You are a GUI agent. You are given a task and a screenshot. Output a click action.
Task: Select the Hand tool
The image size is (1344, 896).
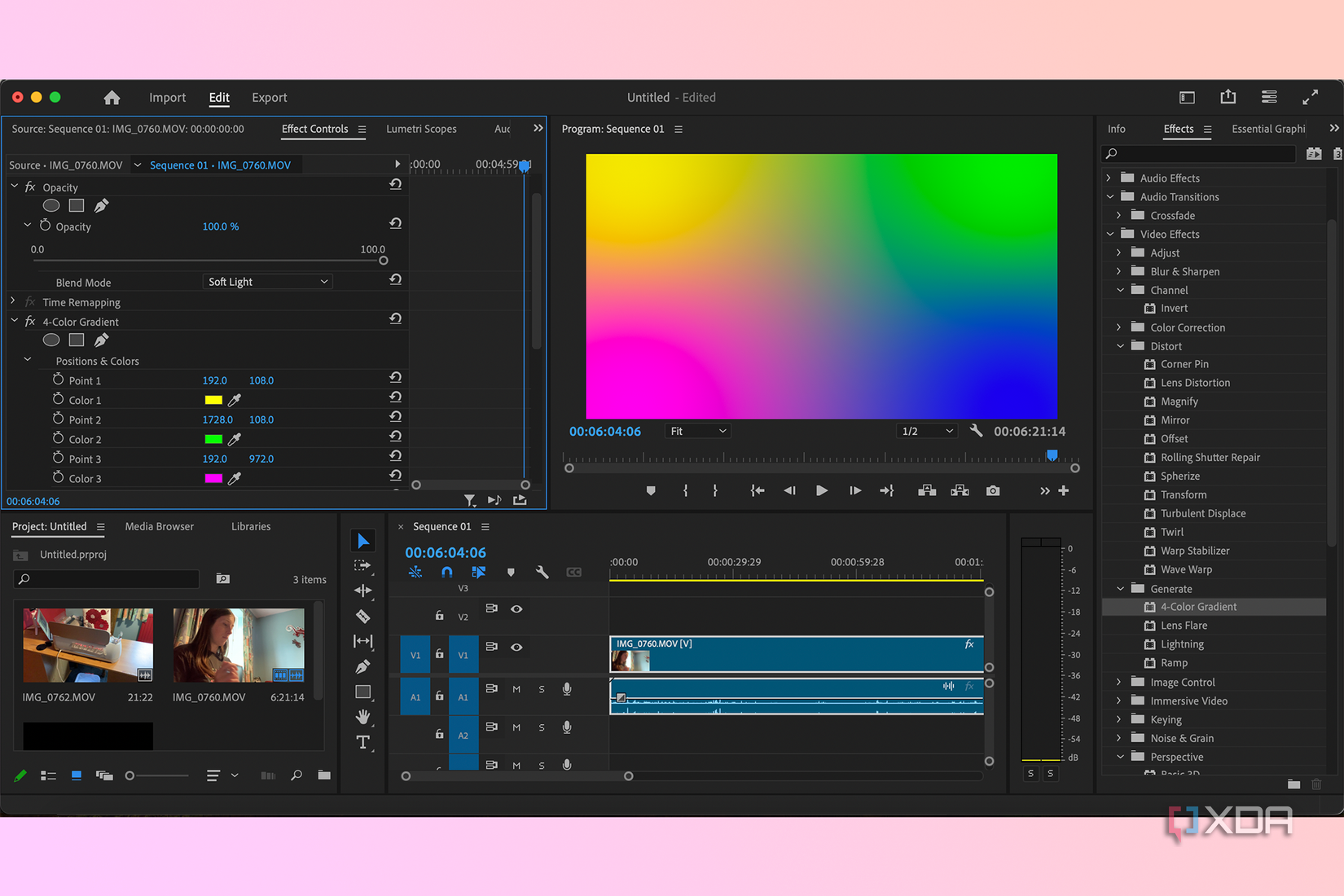362,717
